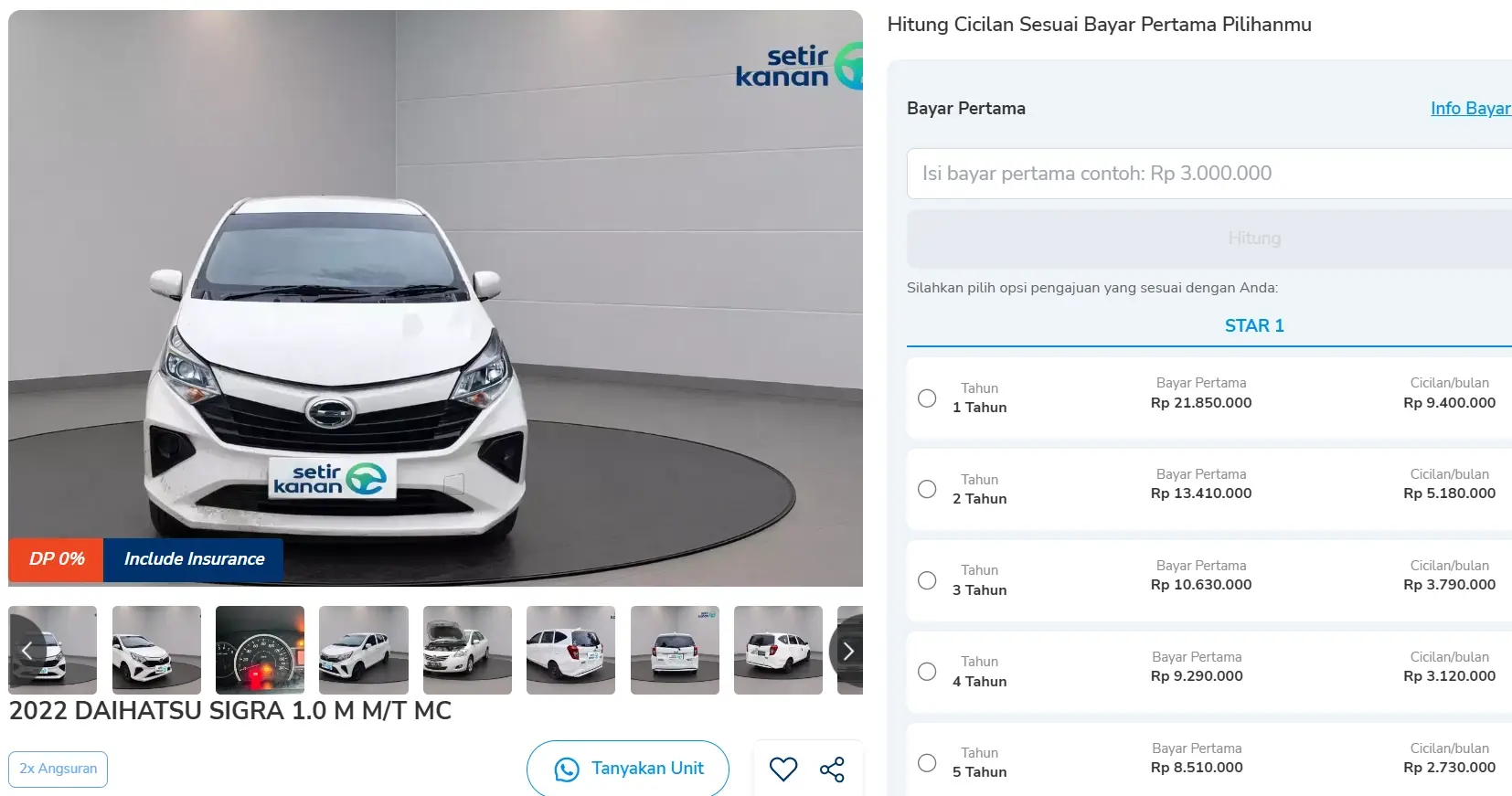This screenshot has width=1512, height=796.
Task: Click the heart favorite icon
Action: coord(783,769)
